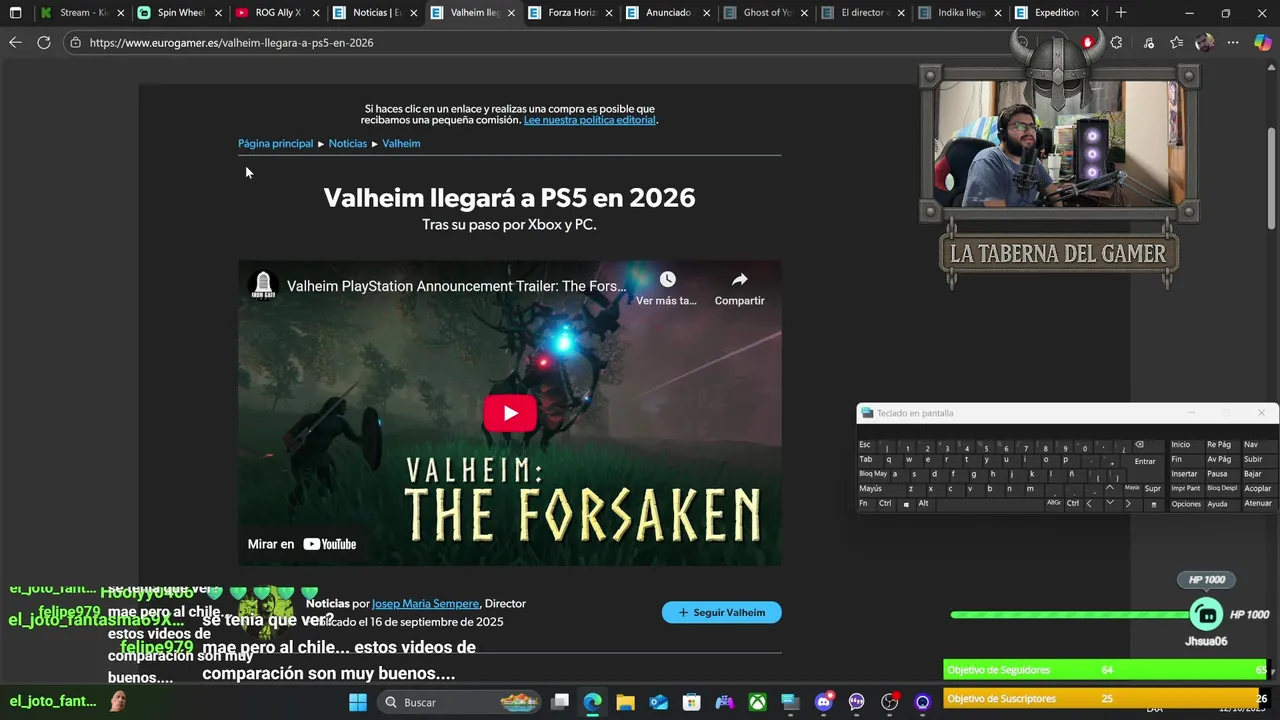Open the tab actions menu icon

(15, 13)
